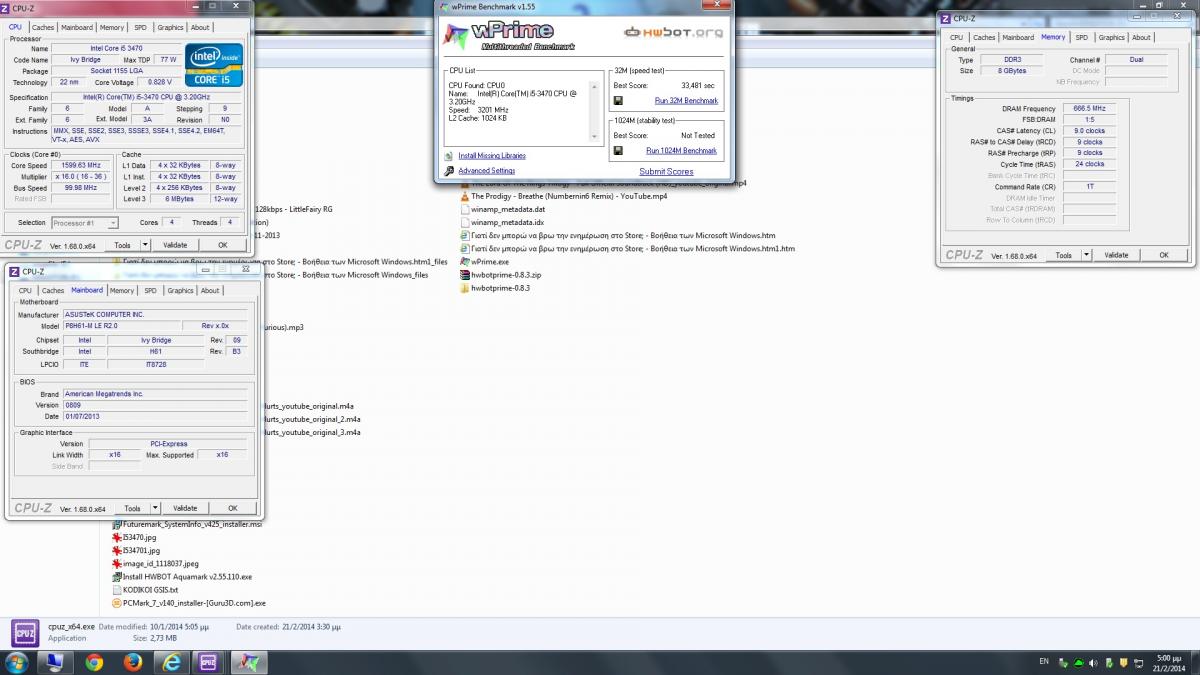Open Internet Explorer from the taskbar
Image resolution: width=1200 pixels, height=675 pixels.
[x=171, y=662]
